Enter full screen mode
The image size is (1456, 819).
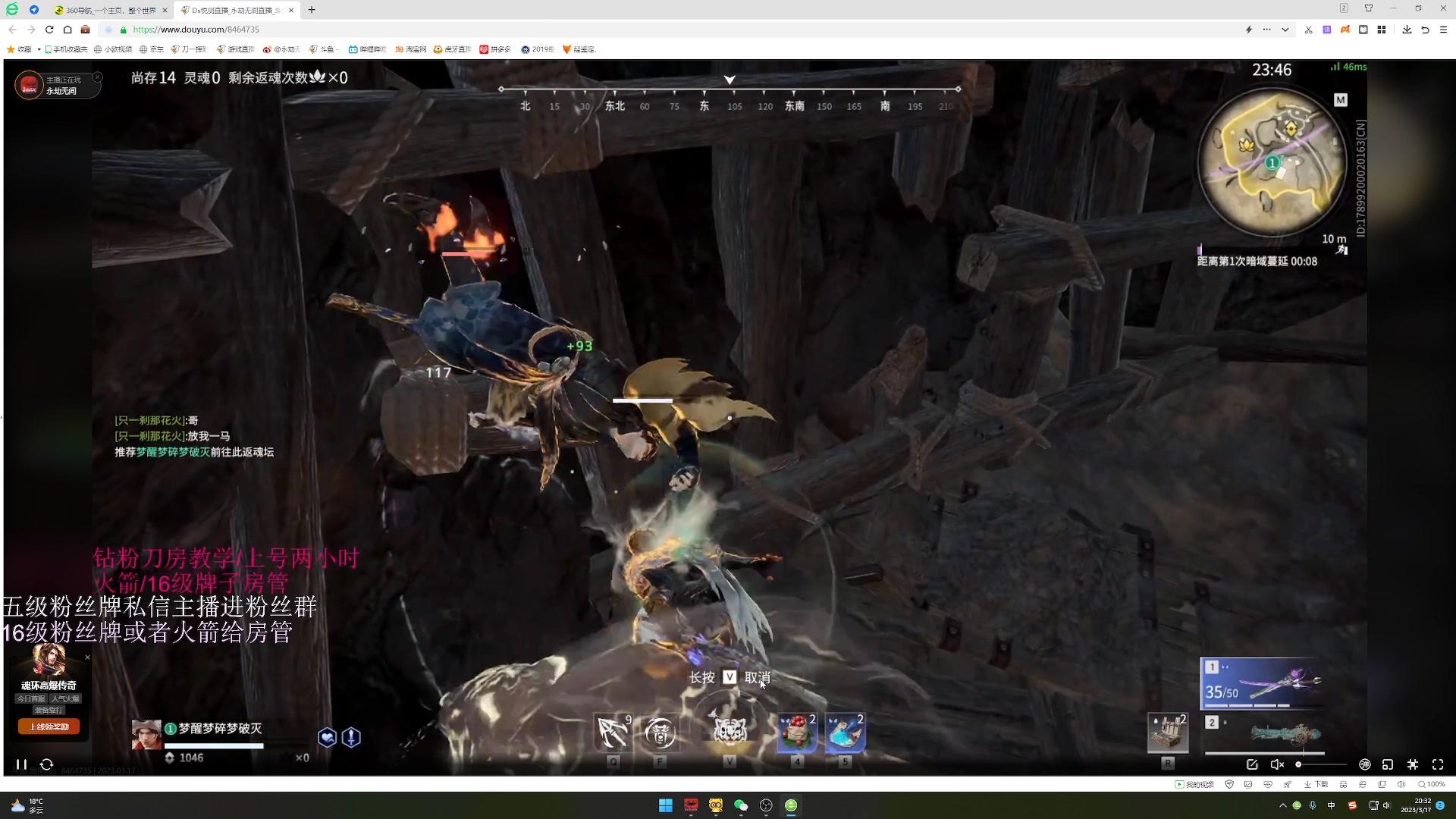(1438, 764)
